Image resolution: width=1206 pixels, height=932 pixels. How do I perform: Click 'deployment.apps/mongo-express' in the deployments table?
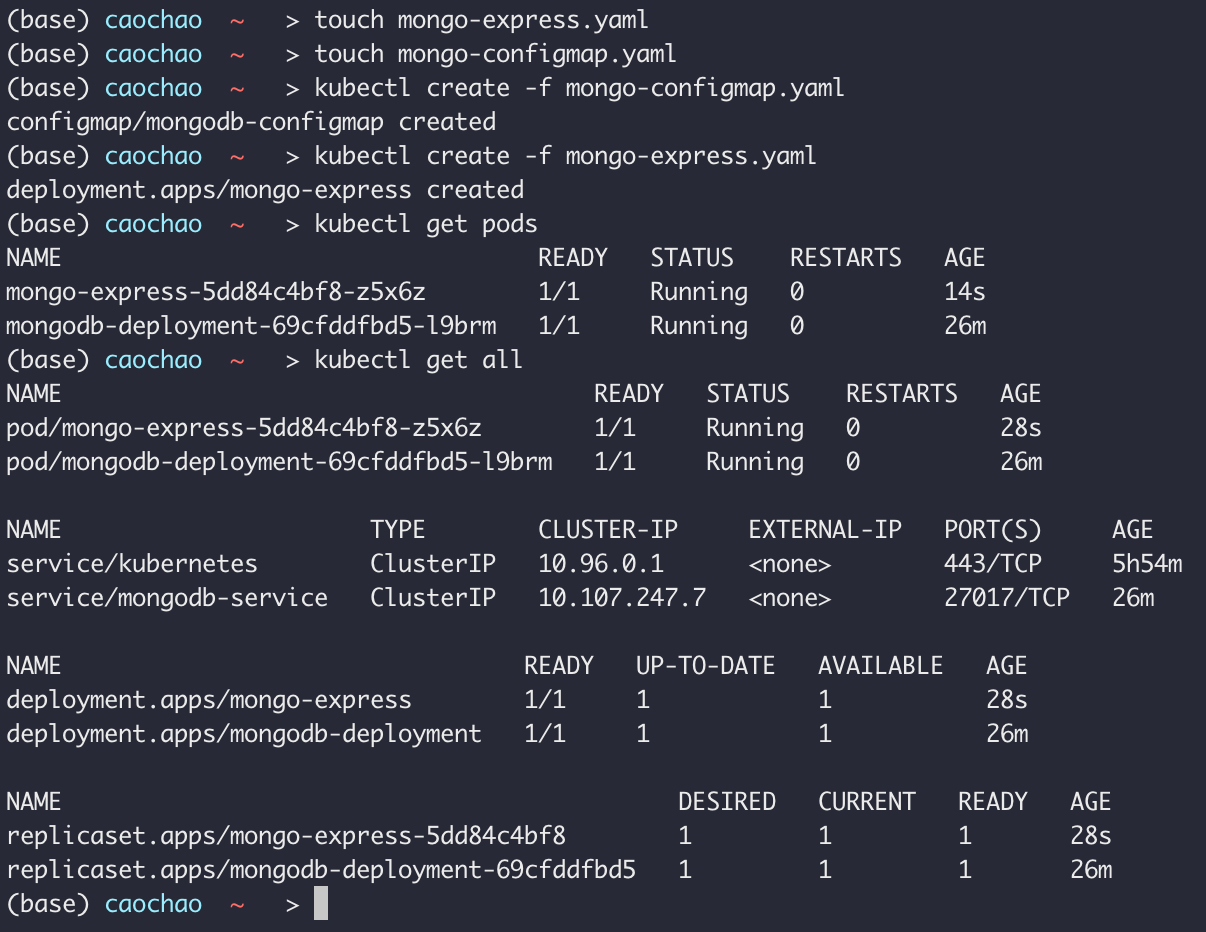click(209, 700)
